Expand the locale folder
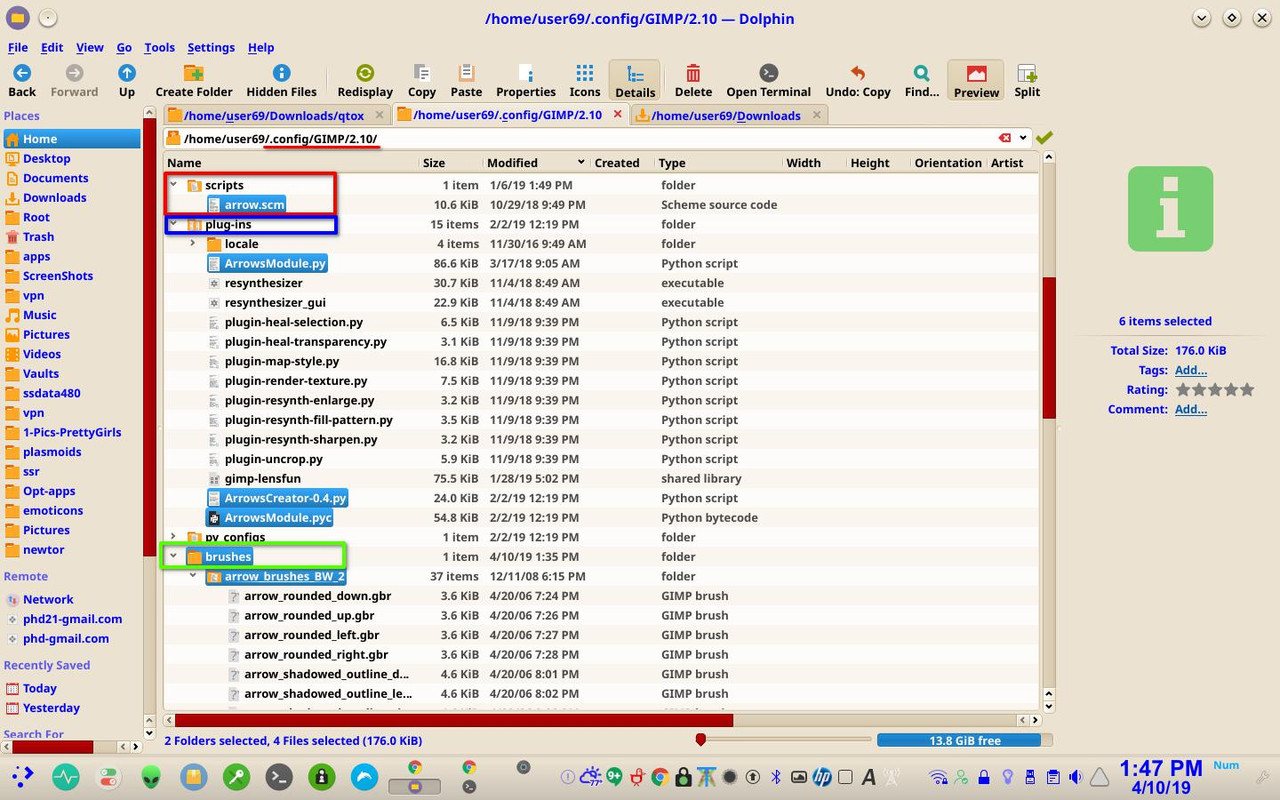1280x800 pixels. (x=193, y=243)
